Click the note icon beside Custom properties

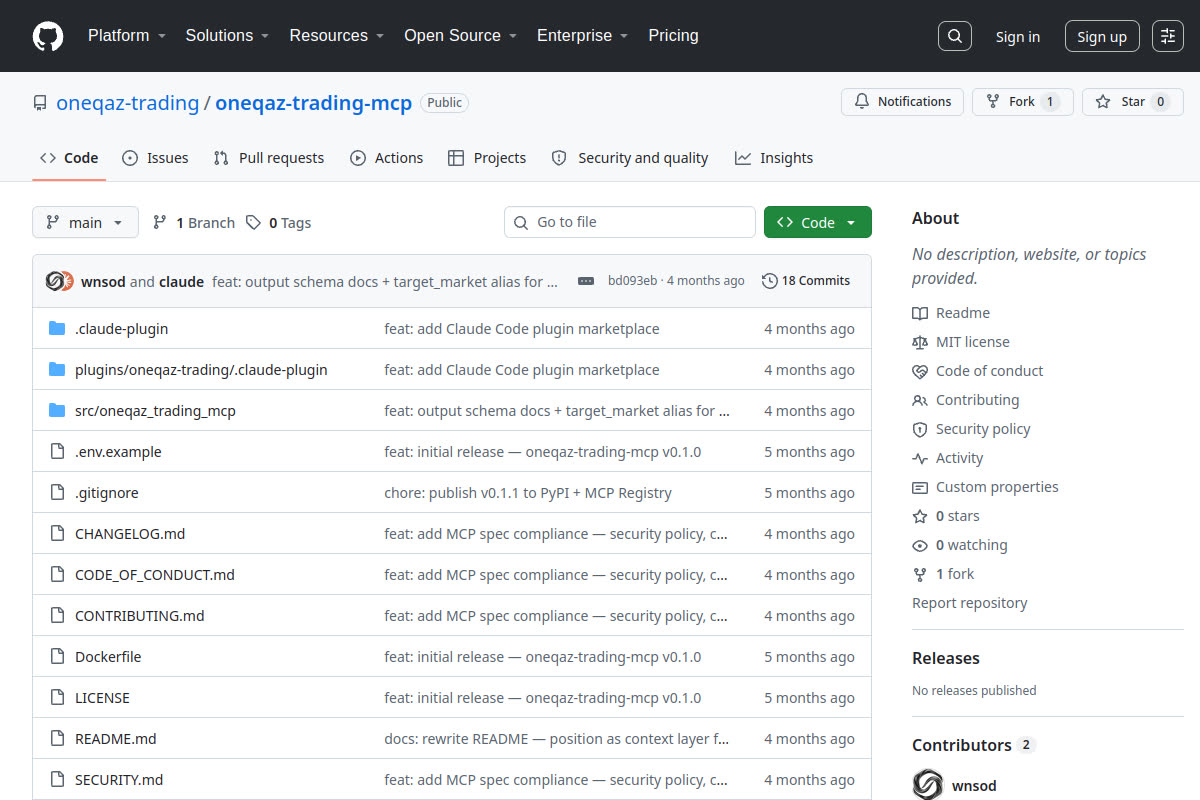click(x=920, y=487)
